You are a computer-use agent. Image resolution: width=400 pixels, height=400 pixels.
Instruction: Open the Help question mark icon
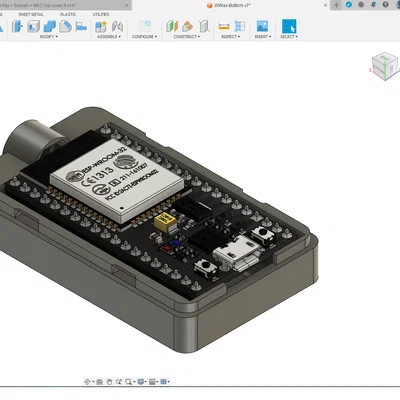pos(386,5)
